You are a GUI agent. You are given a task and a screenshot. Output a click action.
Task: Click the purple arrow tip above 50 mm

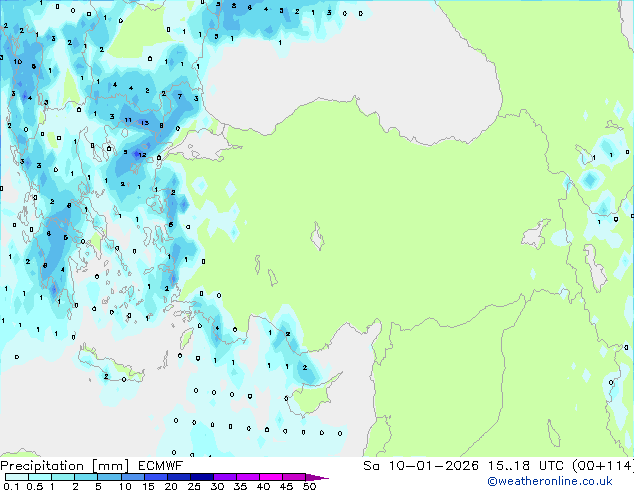(317, 477)
